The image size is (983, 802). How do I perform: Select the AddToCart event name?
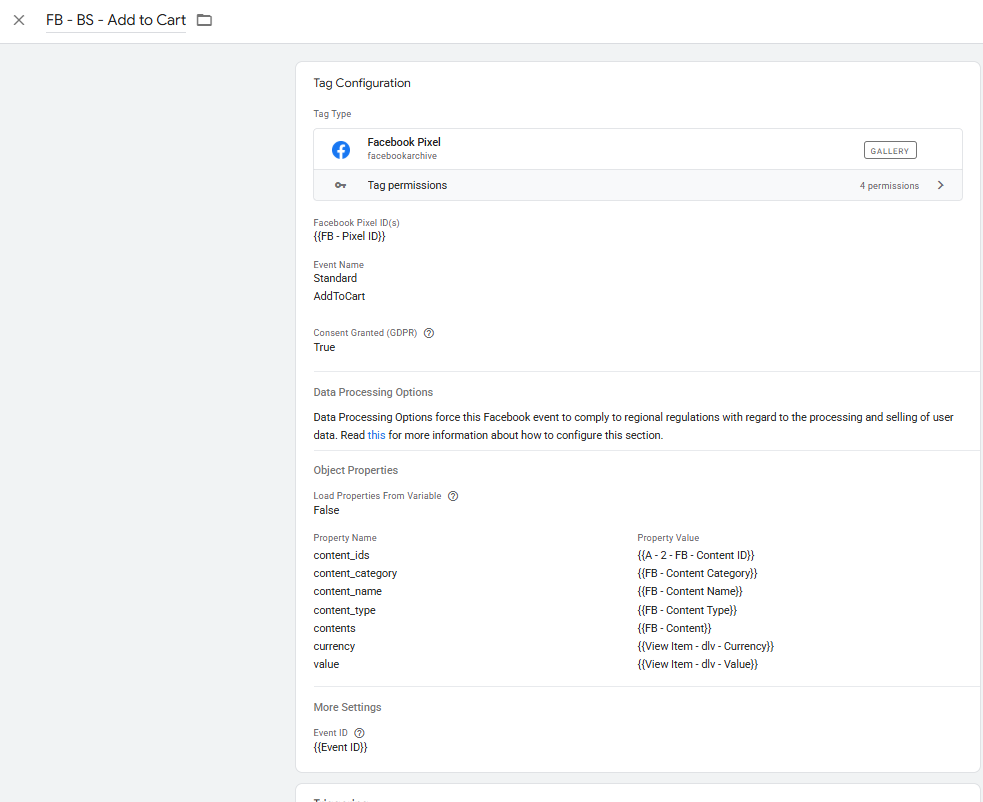click(339, 296)
